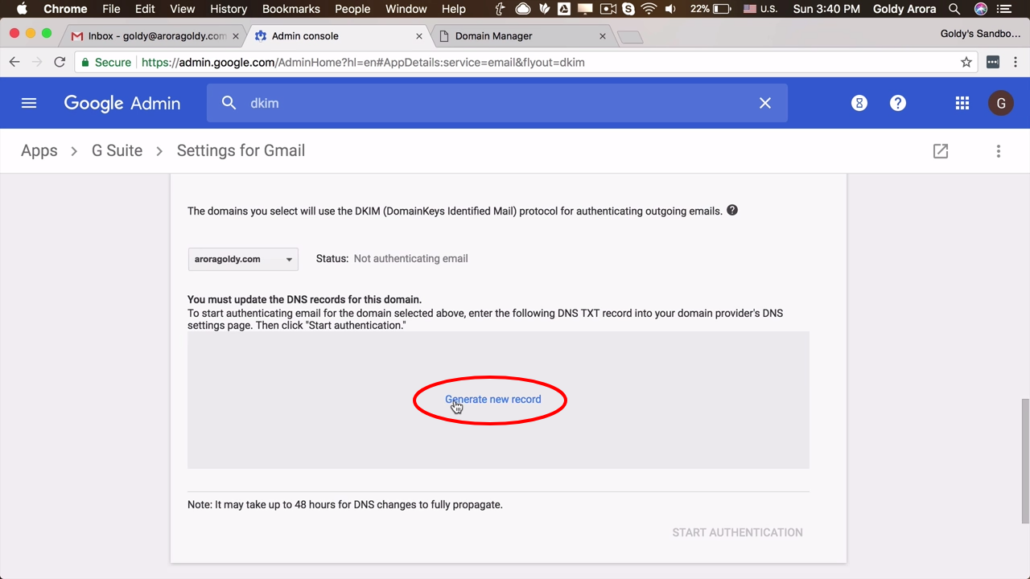Open the Bookmarks menu
The image size is (1030, 579).
291,9
